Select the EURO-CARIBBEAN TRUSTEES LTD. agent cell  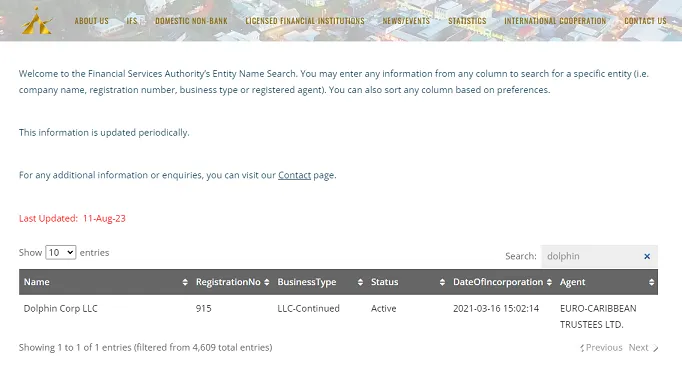tap(598, 317)
